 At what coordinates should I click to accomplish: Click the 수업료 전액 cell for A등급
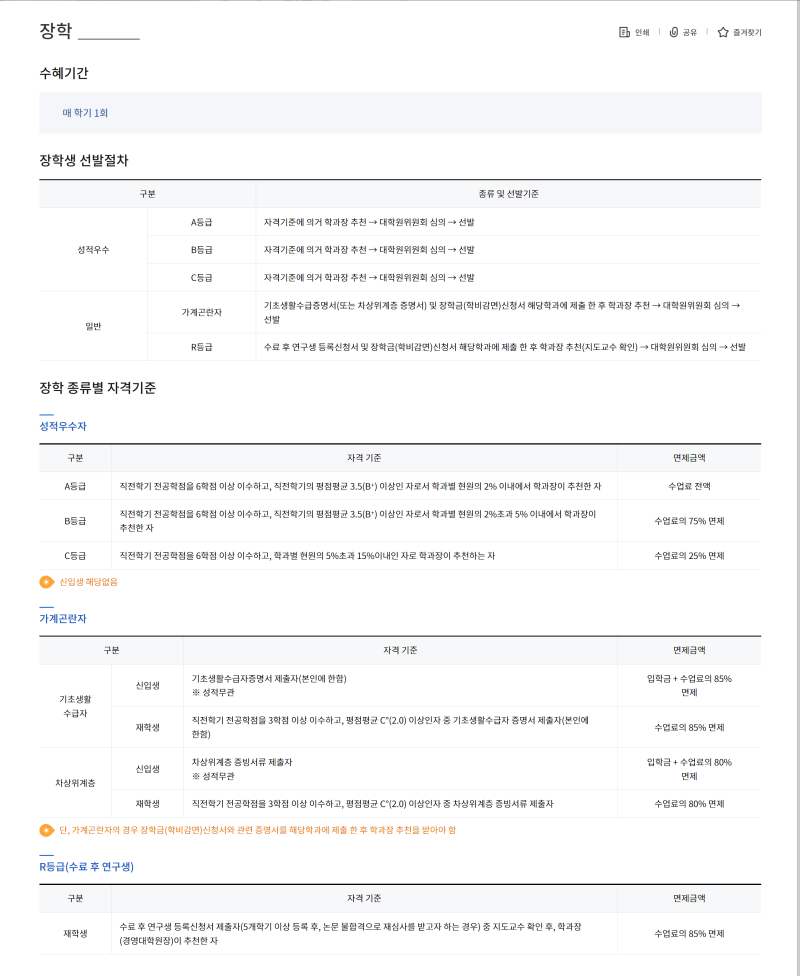689,486
